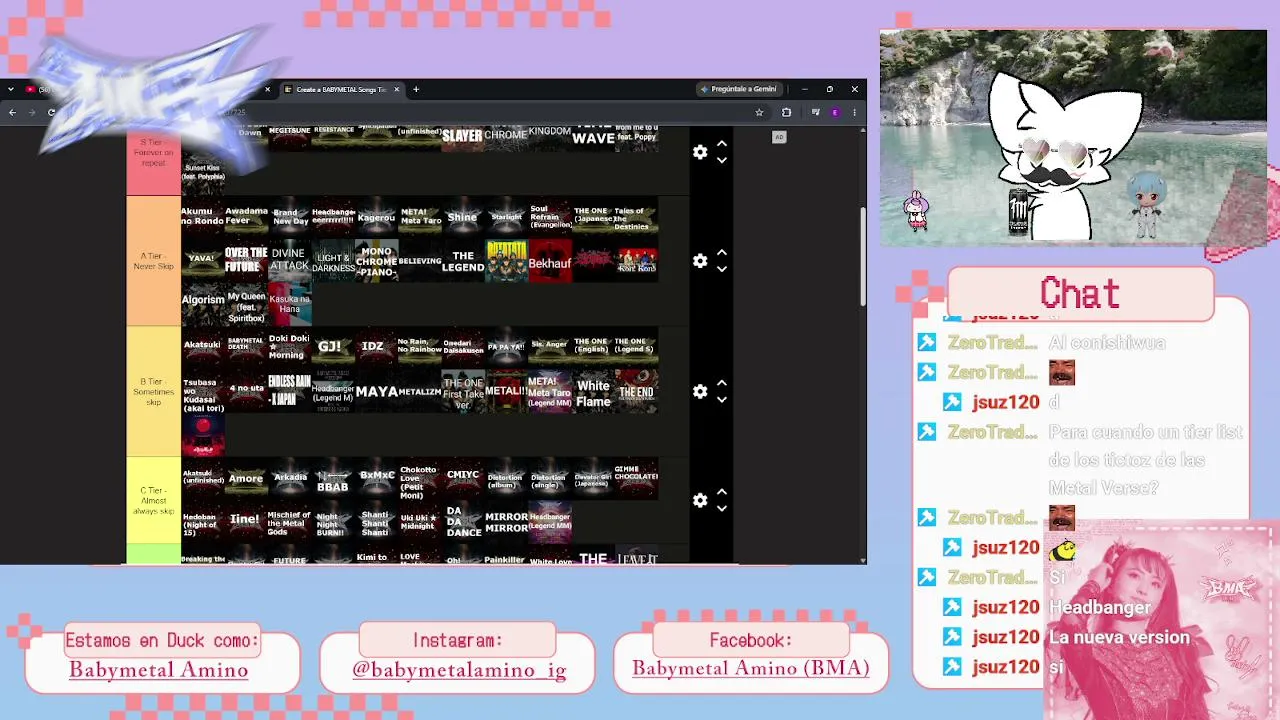This screenshot has height=720, width=1280.
Task: Move B Tier row up
Action: (722, 383)
